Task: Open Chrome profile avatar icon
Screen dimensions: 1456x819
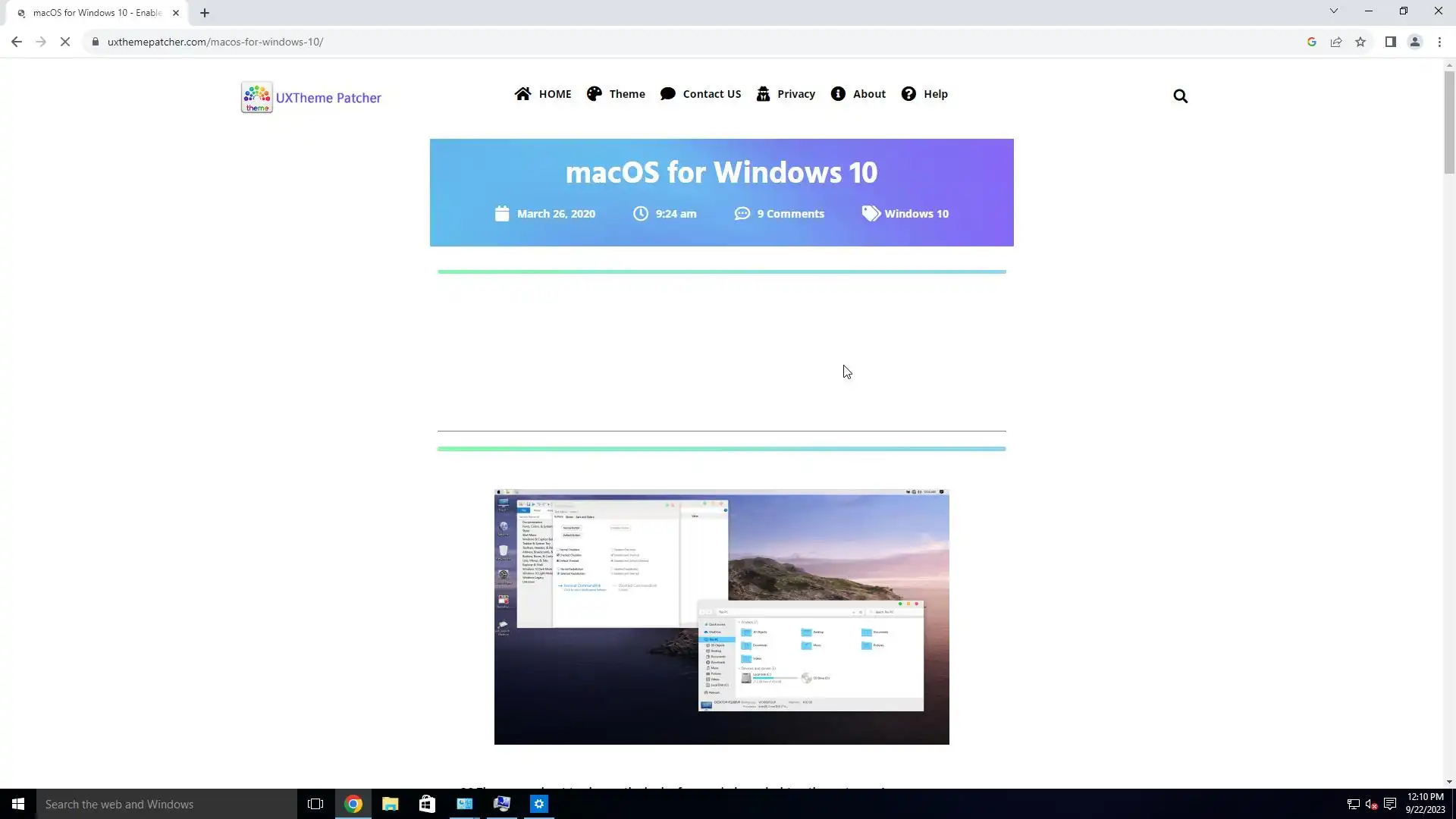Action: click(x=1414, y=42)
